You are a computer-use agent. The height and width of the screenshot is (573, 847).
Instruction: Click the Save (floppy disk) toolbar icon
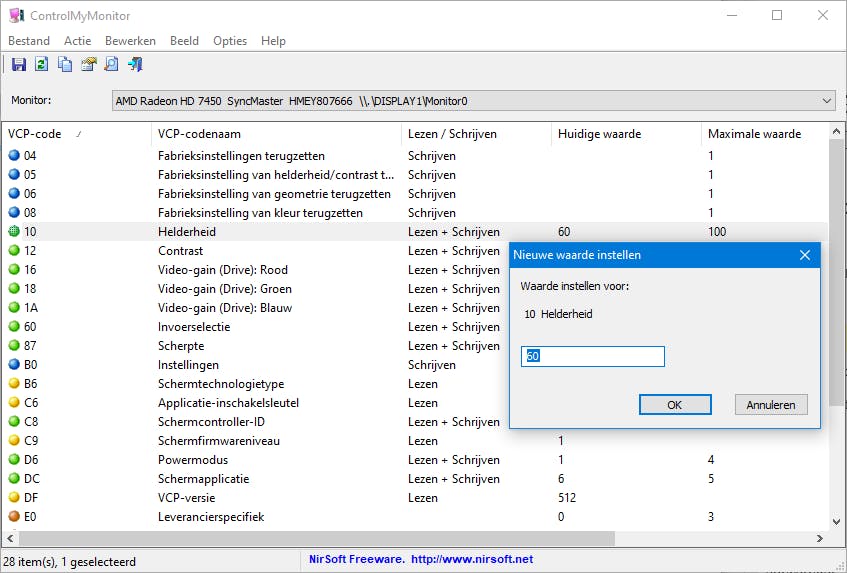[x=19, y=65]
